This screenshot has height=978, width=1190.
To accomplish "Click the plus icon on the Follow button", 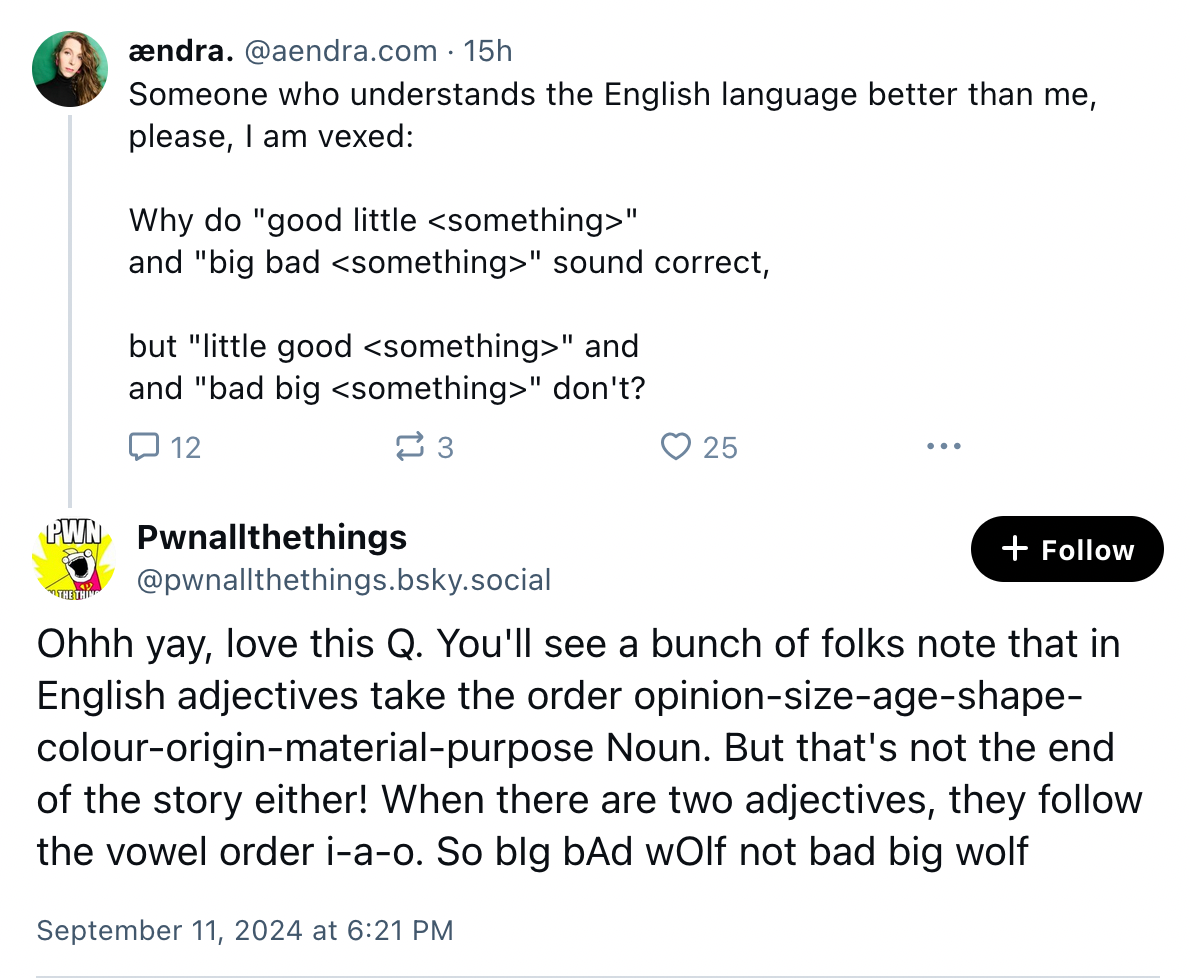I will (x=1016, y=549).
